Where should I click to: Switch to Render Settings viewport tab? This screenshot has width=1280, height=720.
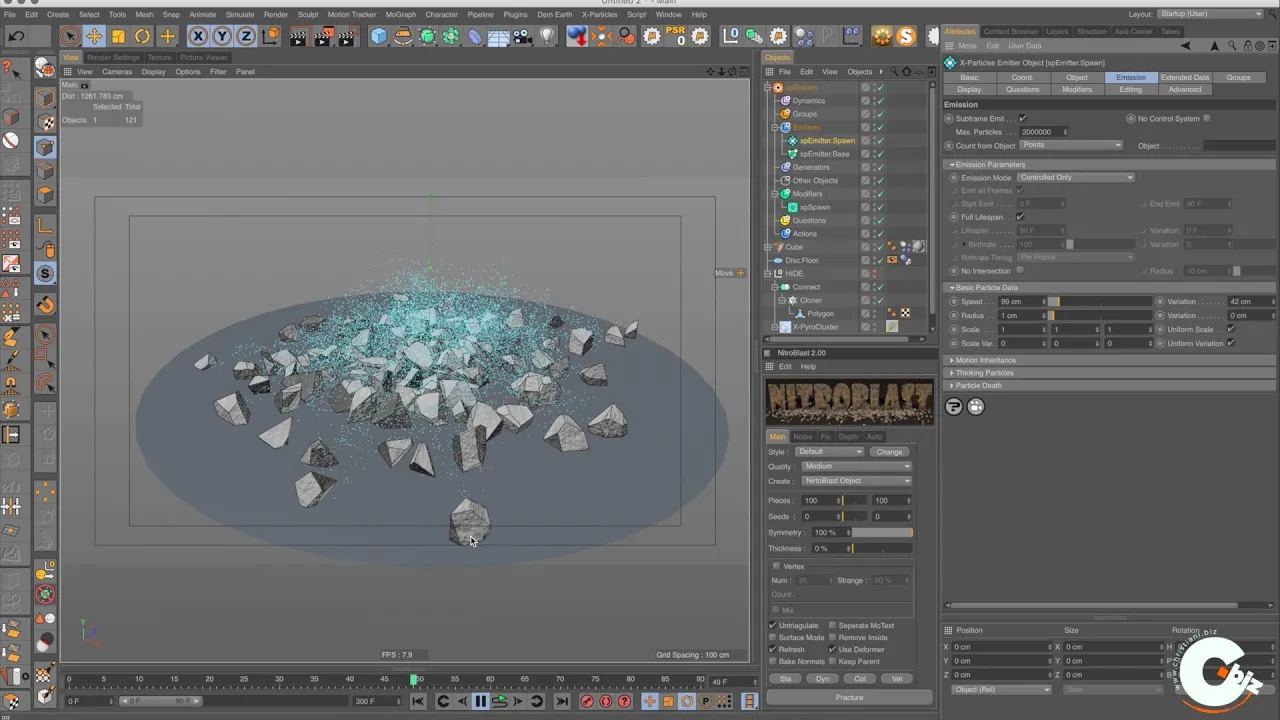tap(113, 57)
